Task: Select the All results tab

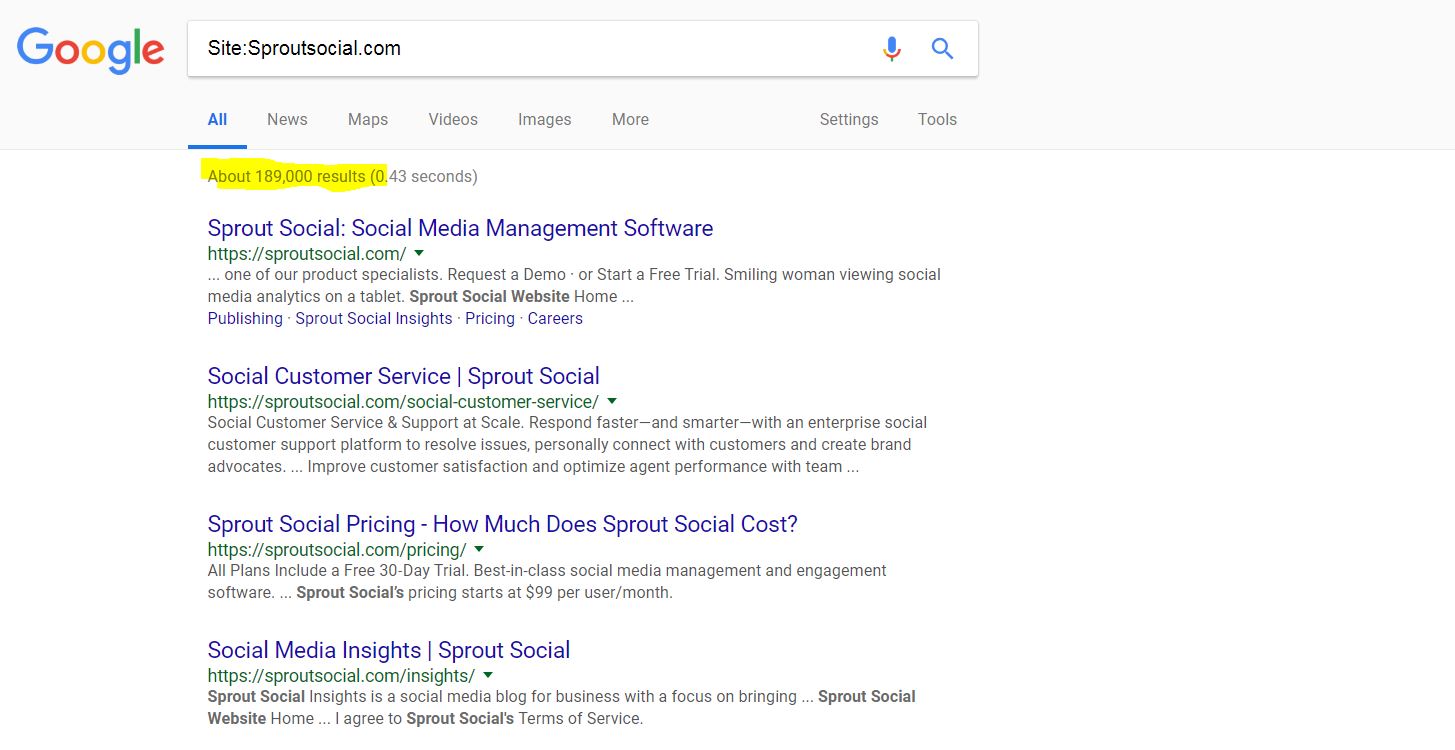Action: (x=217, y=119)
